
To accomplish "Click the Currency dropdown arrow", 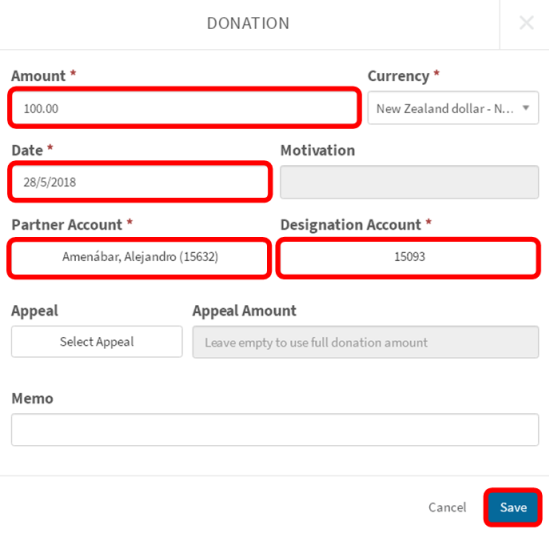I will [x=526, y=108].
